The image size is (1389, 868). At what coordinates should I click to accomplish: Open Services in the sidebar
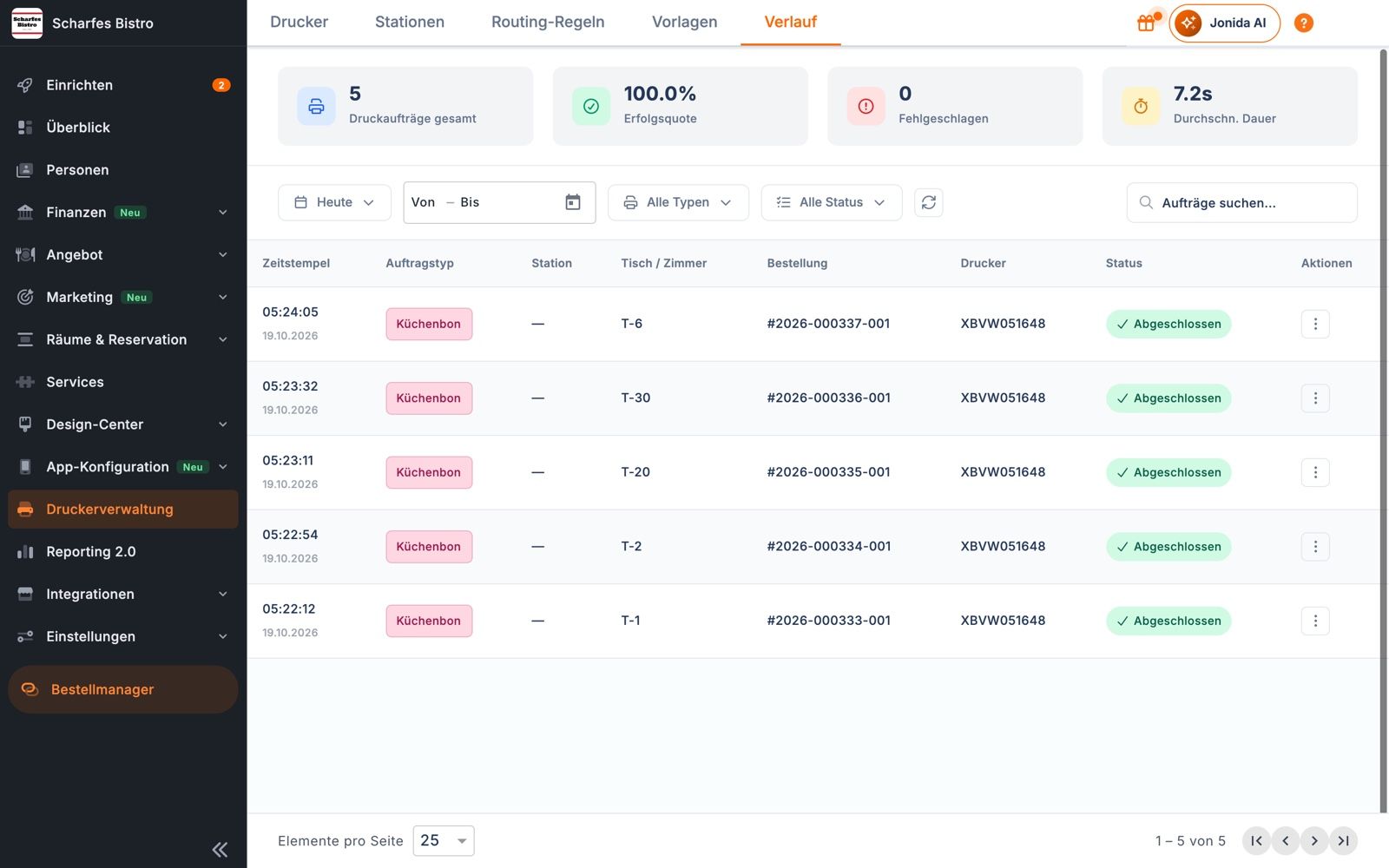tap(123, 382)
